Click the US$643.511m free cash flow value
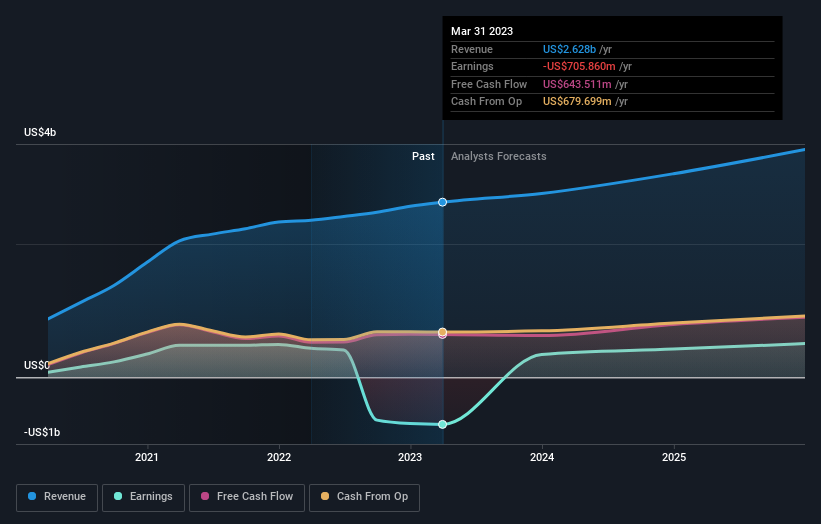Image resolution: width=821 pixels, height=524 pixels. (577, 84)
